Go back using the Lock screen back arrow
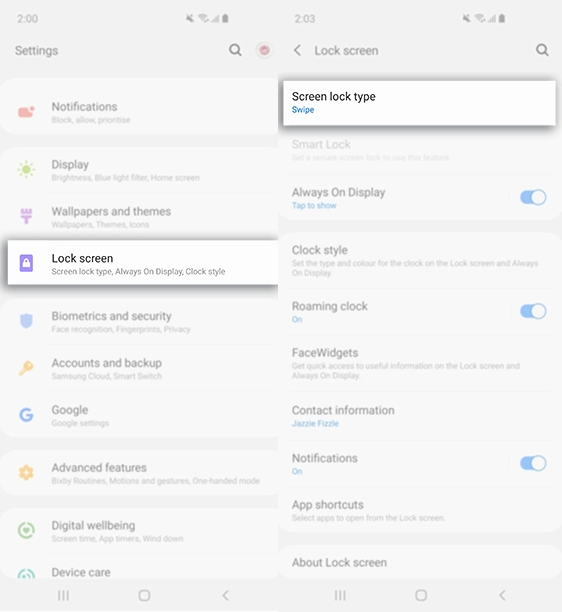Viewport: 562px width, 612px height. [297, 50]
